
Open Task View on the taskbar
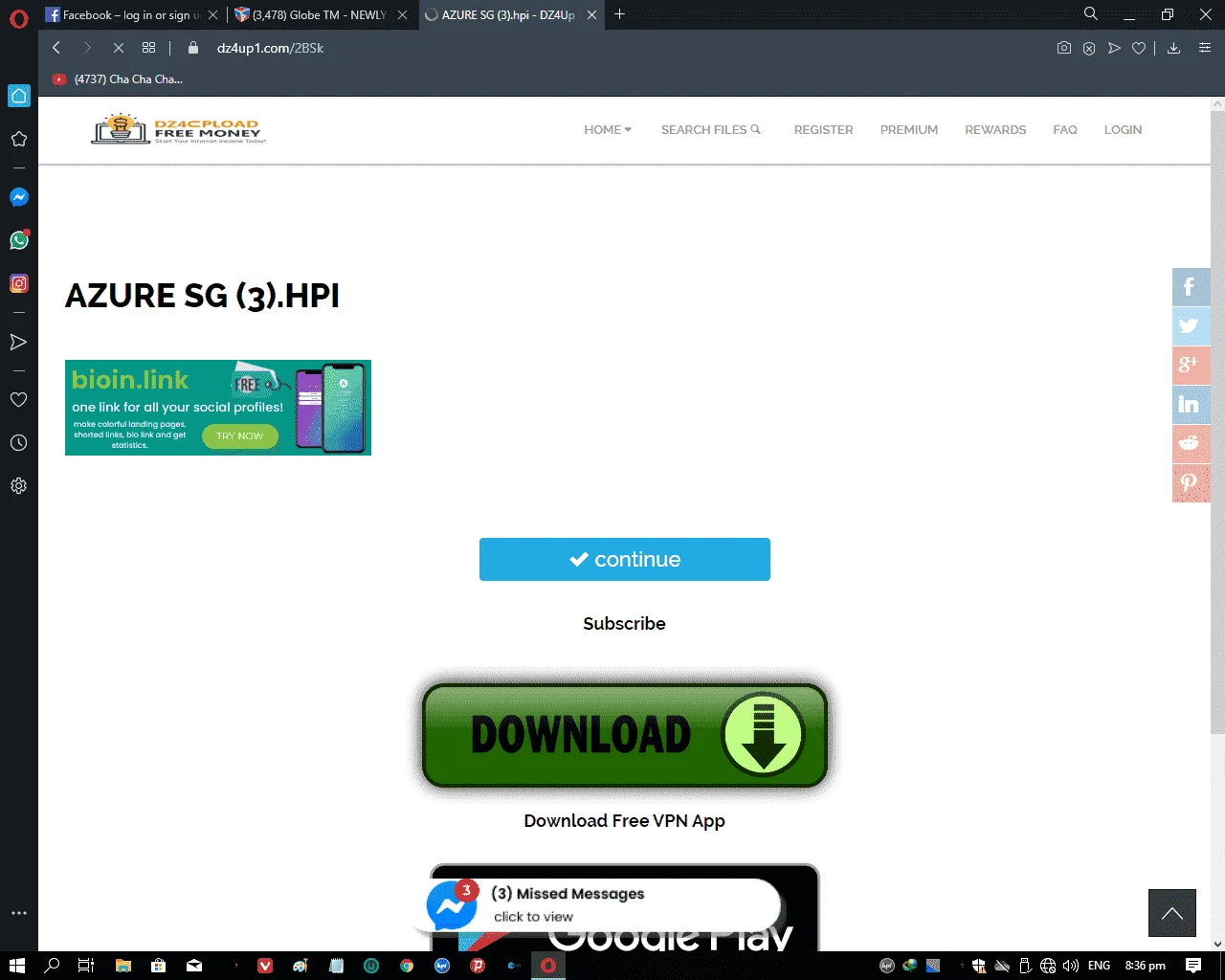click(x=86, y=966)
